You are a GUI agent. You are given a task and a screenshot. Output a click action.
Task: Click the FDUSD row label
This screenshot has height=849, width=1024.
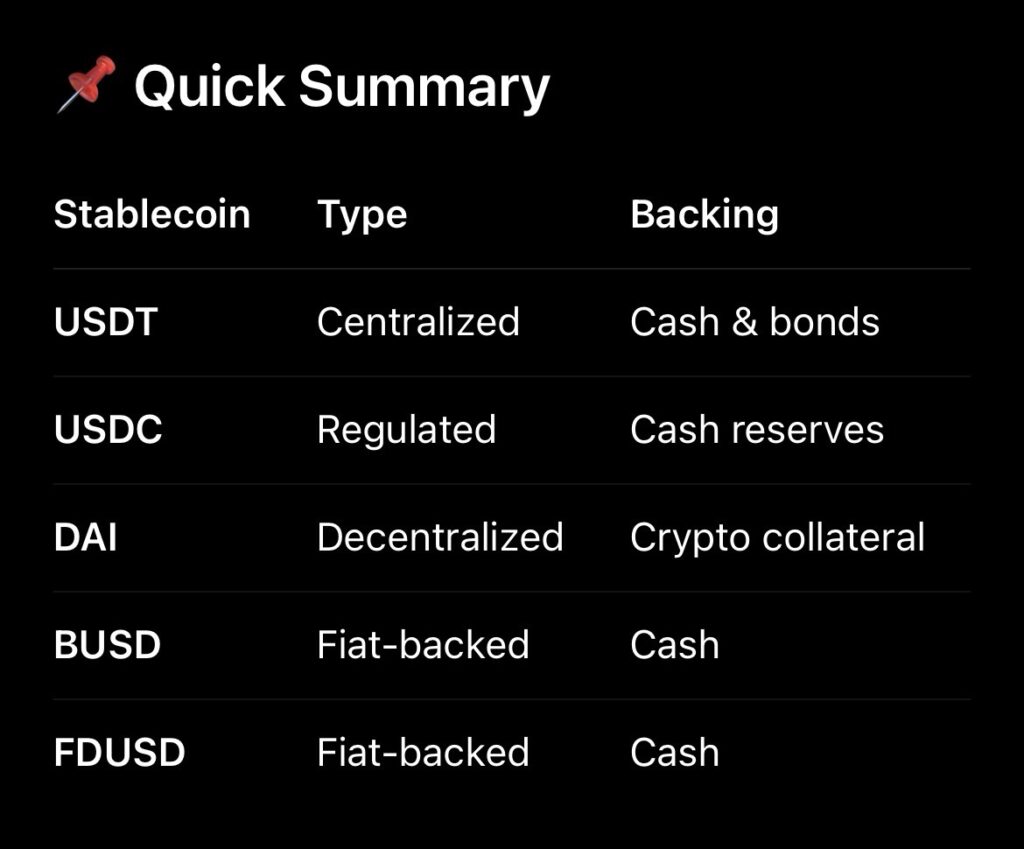(x=119, y=753)
